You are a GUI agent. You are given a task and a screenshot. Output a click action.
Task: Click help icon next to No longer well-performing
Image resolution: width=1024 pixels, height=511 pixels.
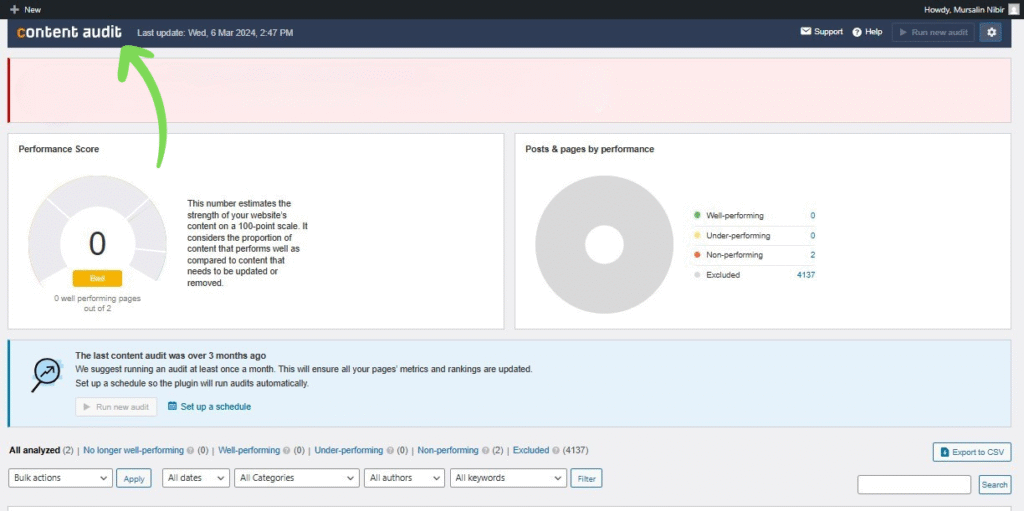[190, 450]
